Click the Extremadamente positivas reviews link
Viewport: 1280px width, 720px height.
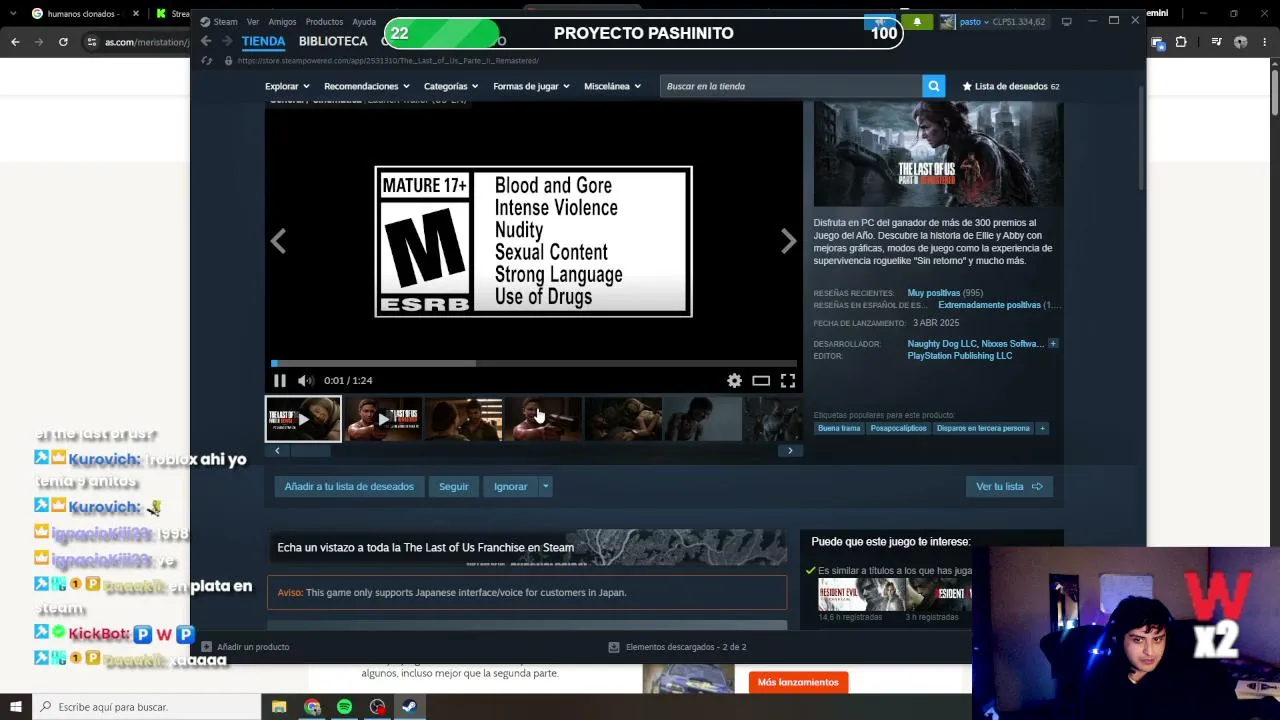pyautogui.click(x=990, y=305)
